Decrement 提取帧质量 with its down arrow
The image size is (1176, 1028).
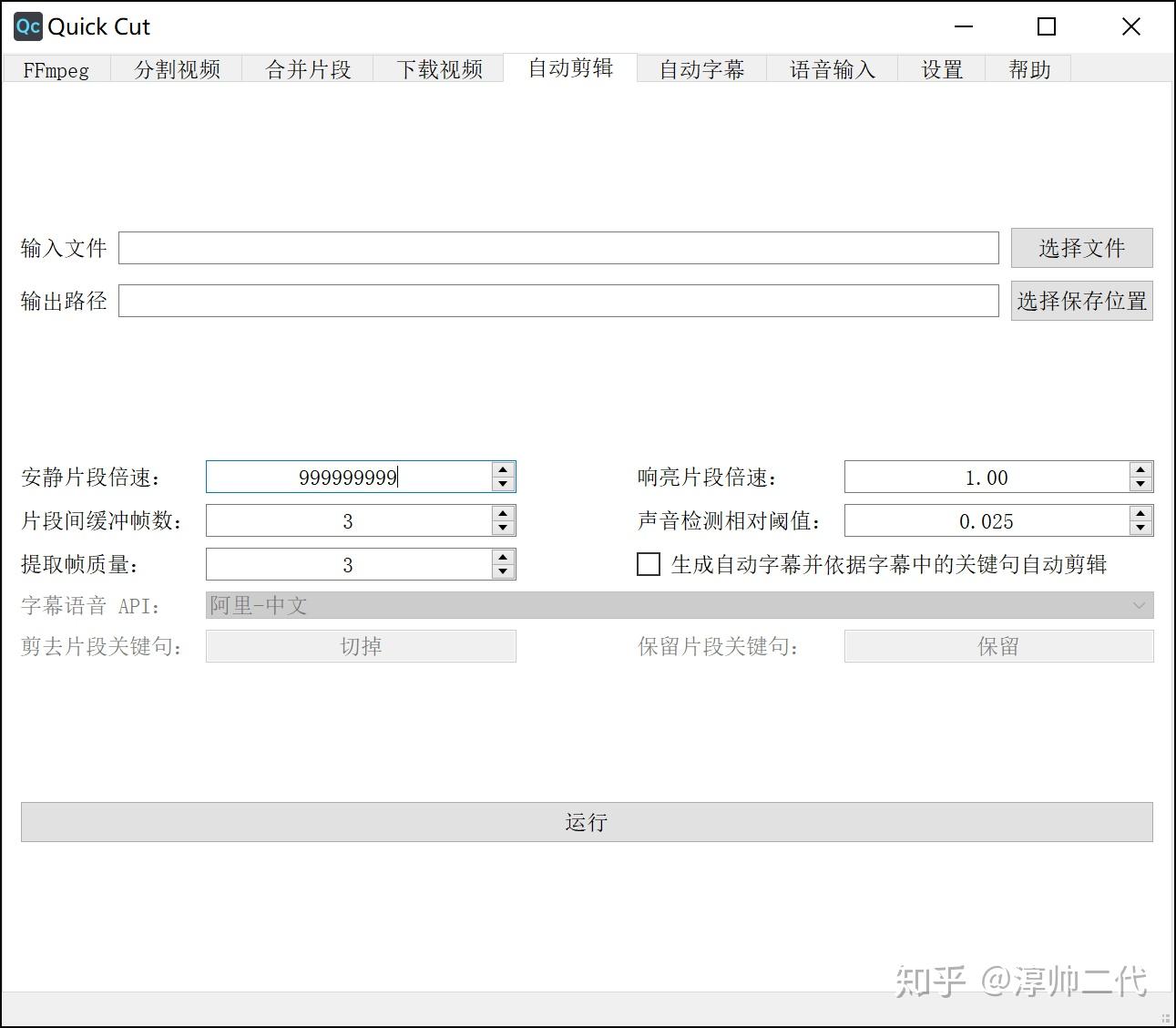tap(502, 571)
